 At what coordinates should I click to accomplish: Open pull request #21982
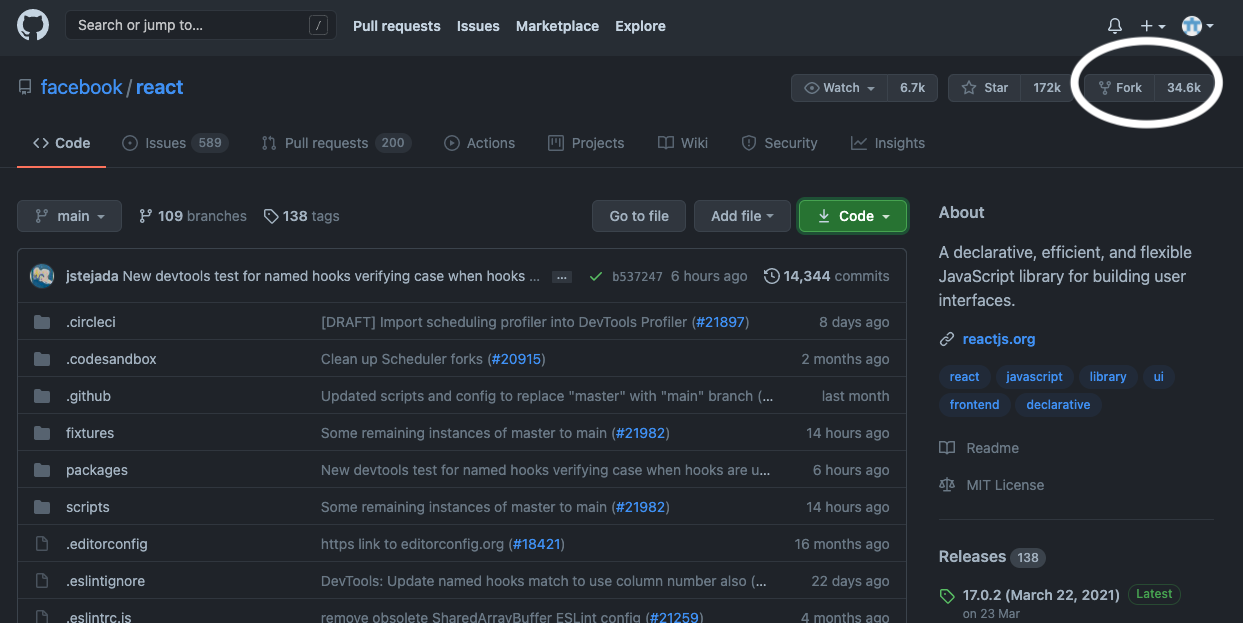point(641,433)
